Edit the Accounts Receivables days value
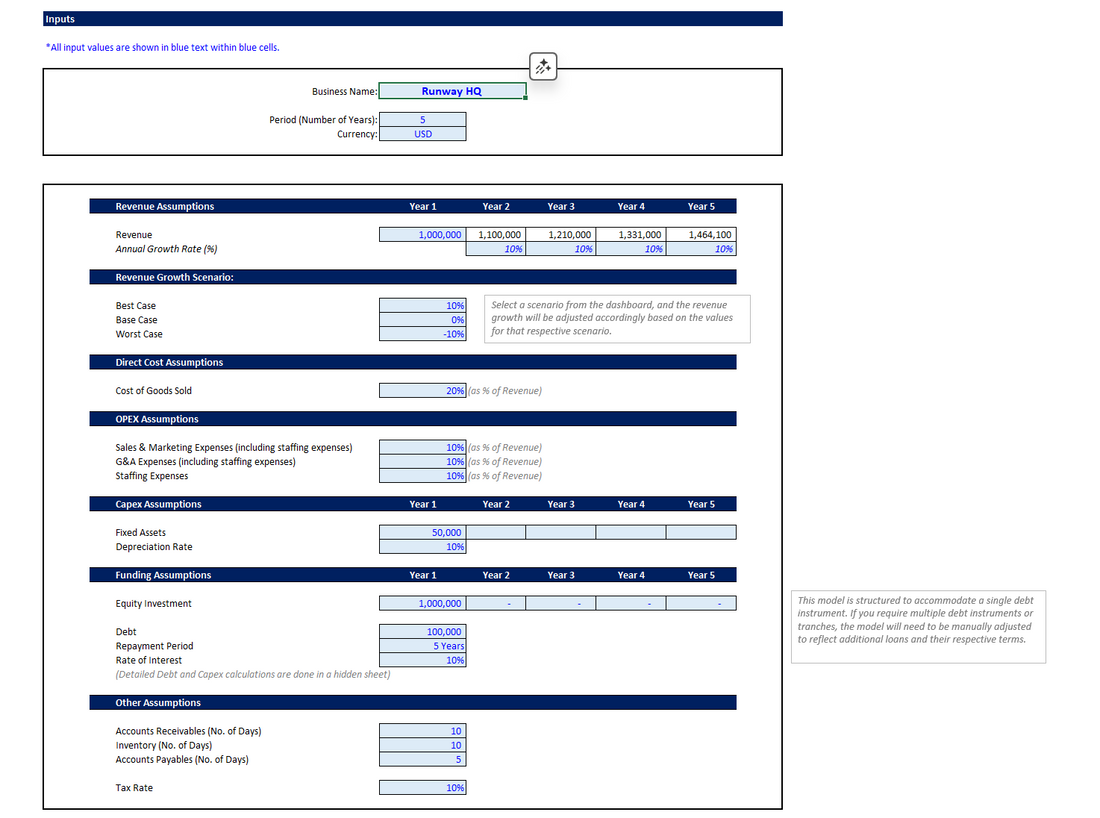The image size is (1100, 818). [422, 730]
